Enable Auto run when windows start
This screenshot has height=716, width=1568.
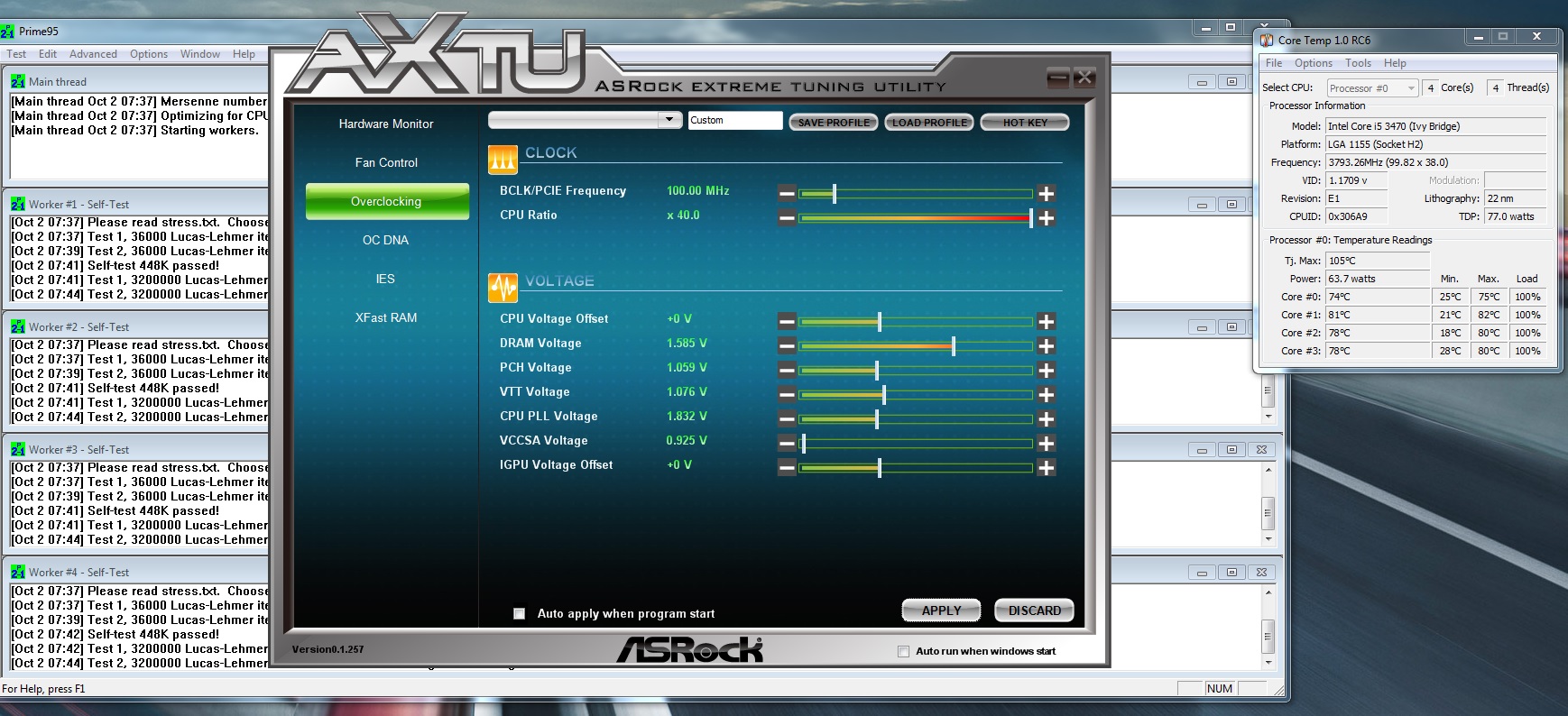click(903, 651)
